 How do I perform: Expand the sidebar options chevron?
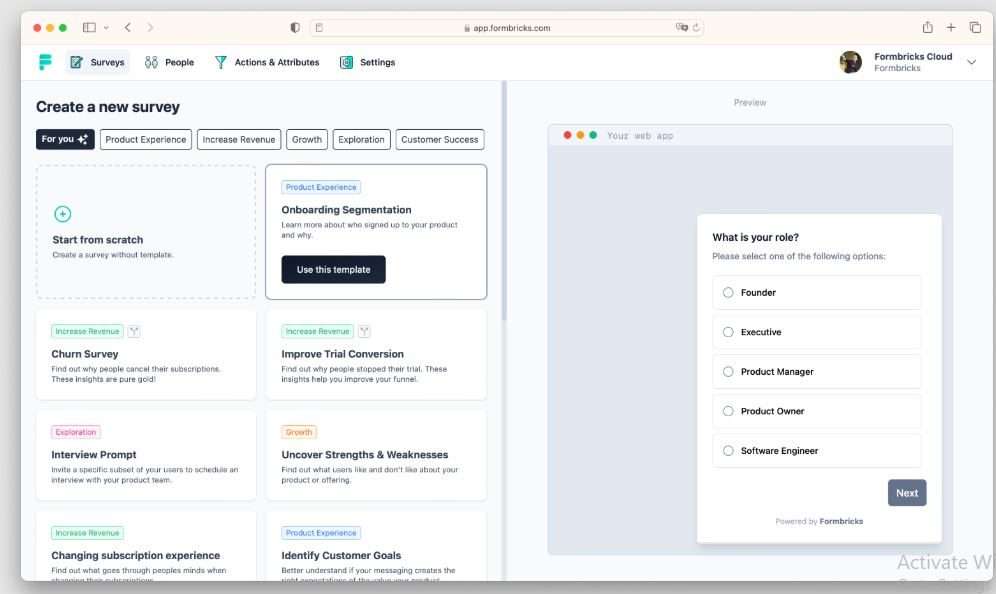pyautogui.click(x=106, y=27)
